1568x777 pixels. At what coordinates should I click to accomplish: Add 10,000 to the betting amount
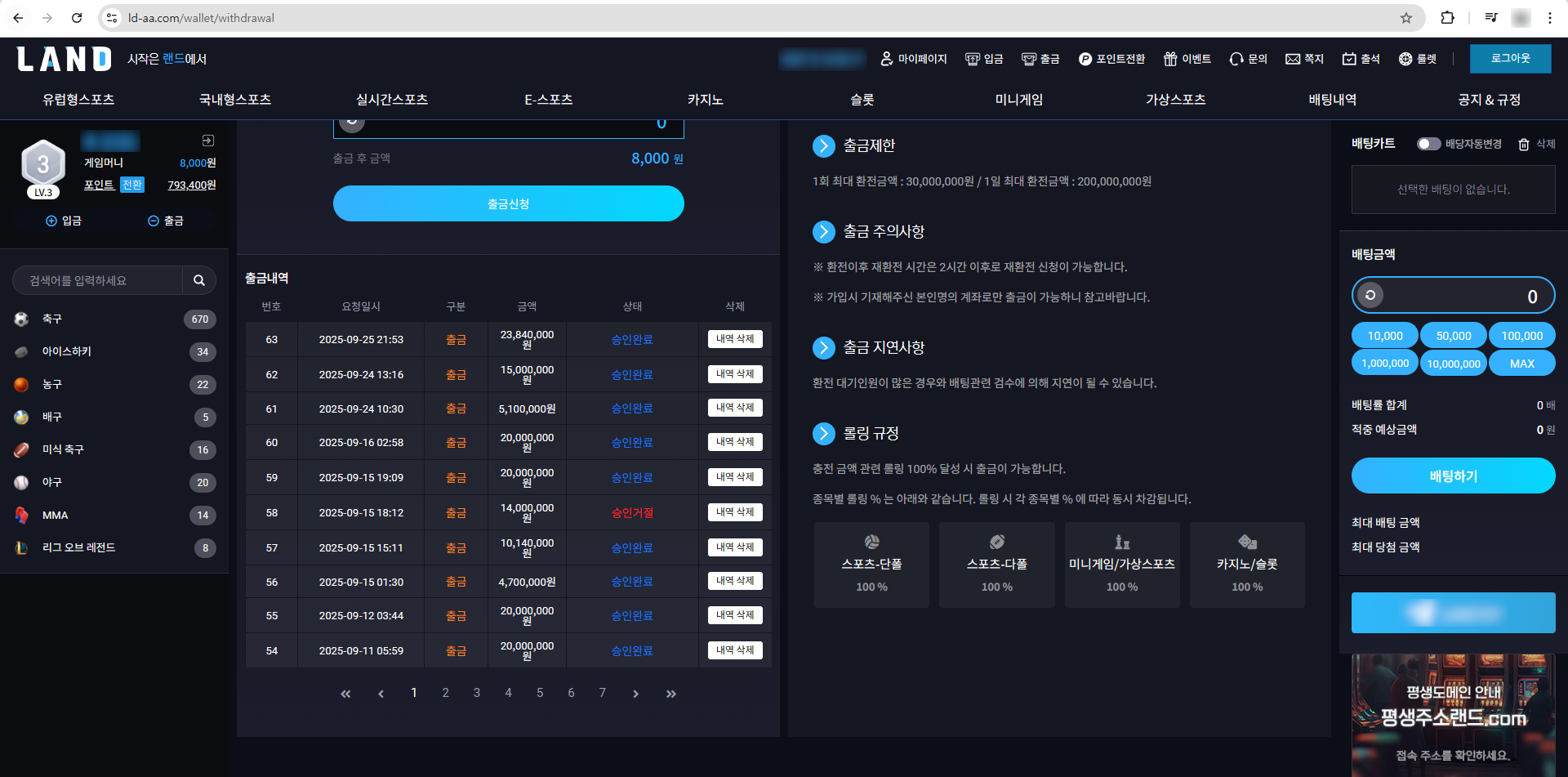1385,336
